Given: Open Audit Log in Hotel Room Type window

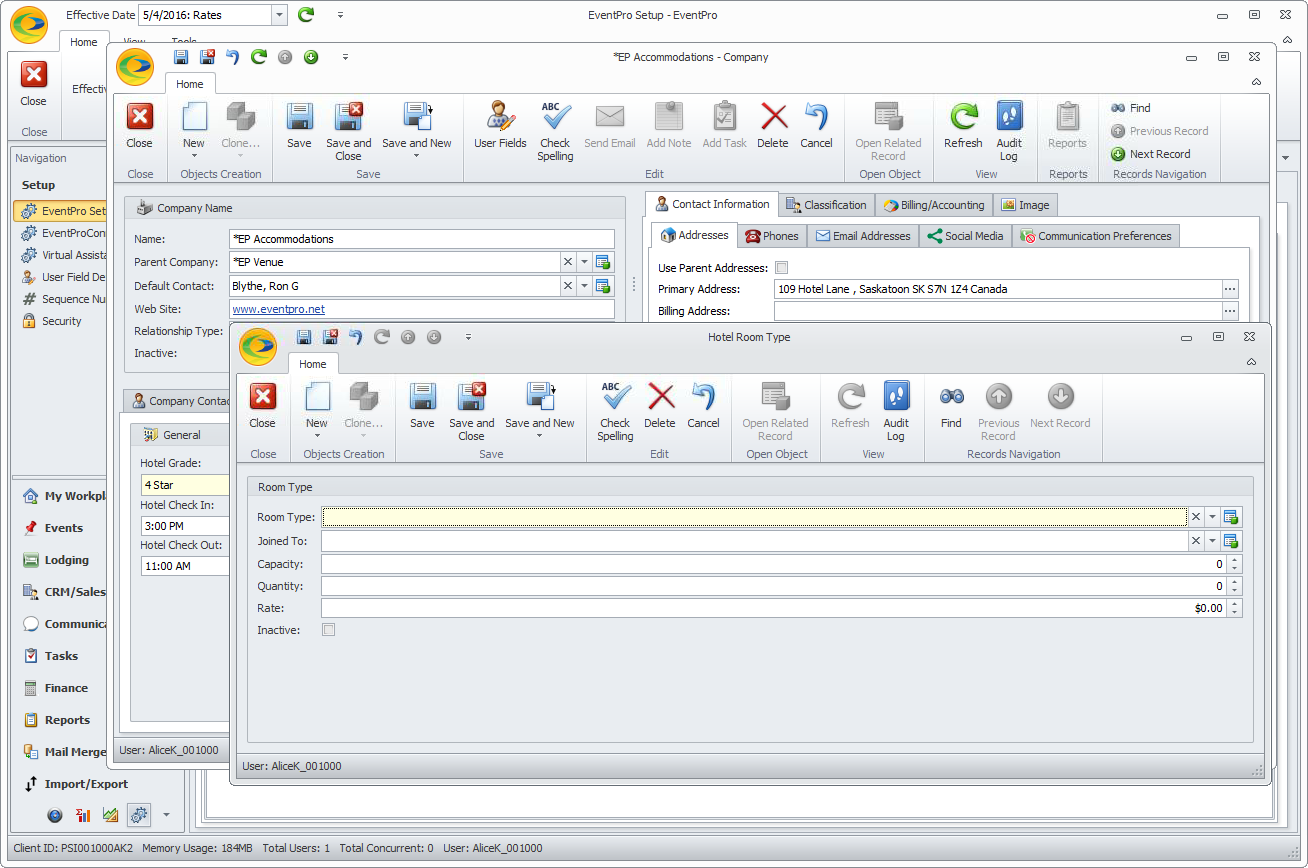Looking at the screenshot, I should [896, 411].
